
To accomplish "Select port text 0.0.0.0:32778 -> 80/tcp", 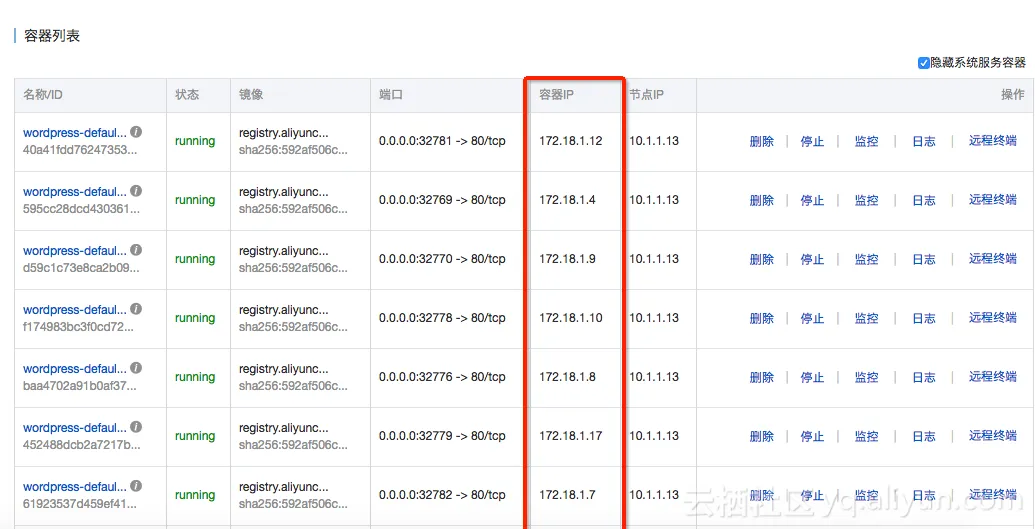I will point(442,318).
